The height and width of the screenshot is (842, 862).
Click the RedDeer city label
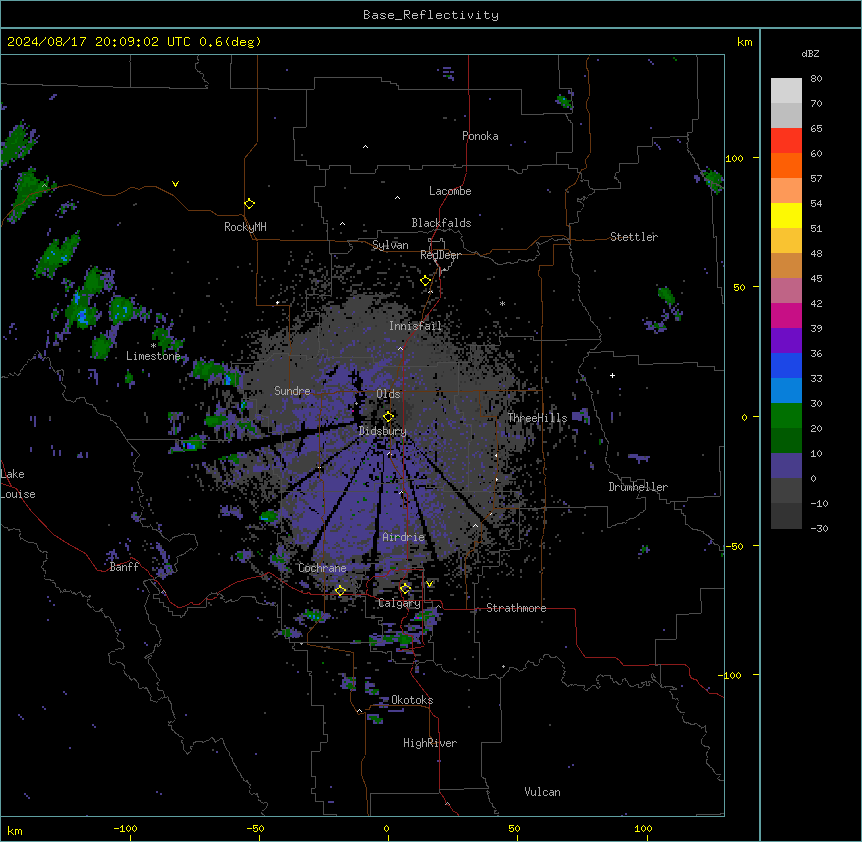point(440,255)
